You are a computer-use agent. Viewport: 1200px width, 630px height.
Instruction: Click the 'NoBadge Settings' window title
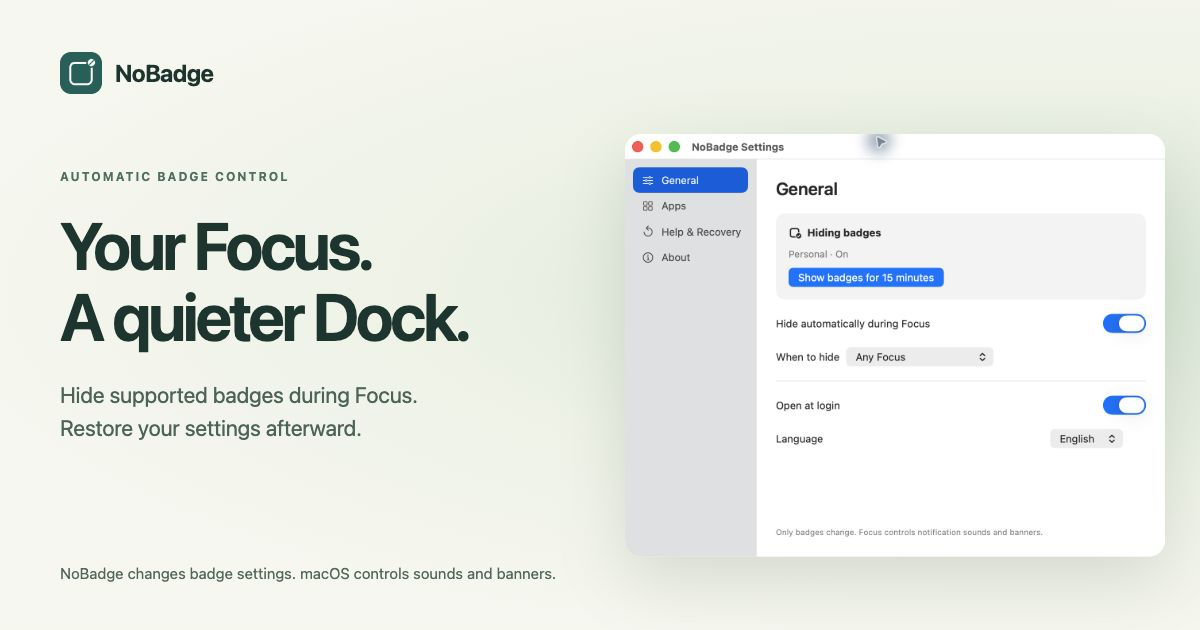pyautogui.click(x=738, y=147)
